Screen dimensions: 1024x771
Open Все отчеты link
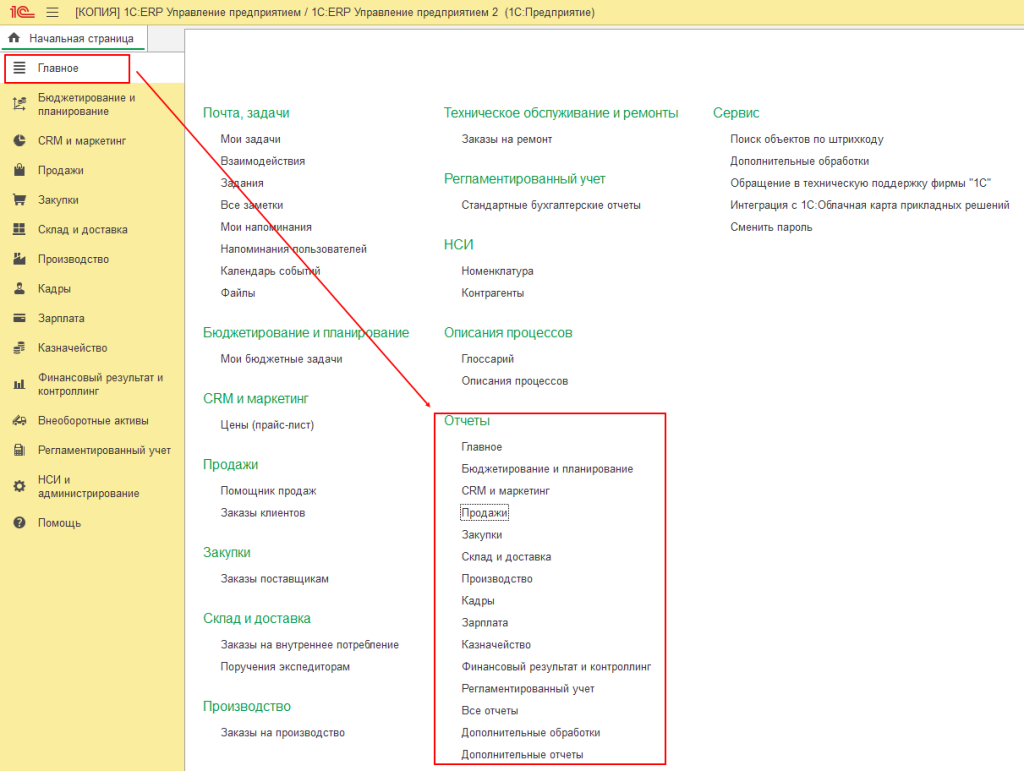490,711
